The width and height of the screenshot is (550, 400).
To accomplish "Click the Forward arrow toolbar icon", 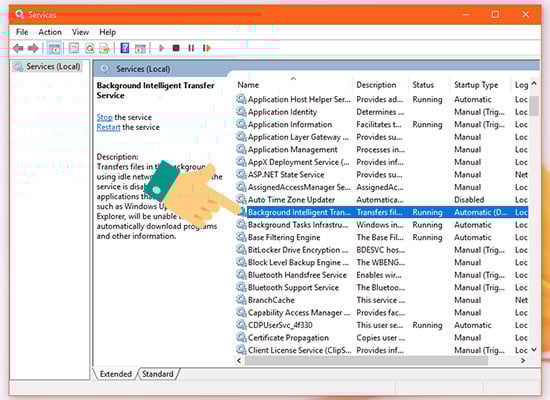I will 33,48.
